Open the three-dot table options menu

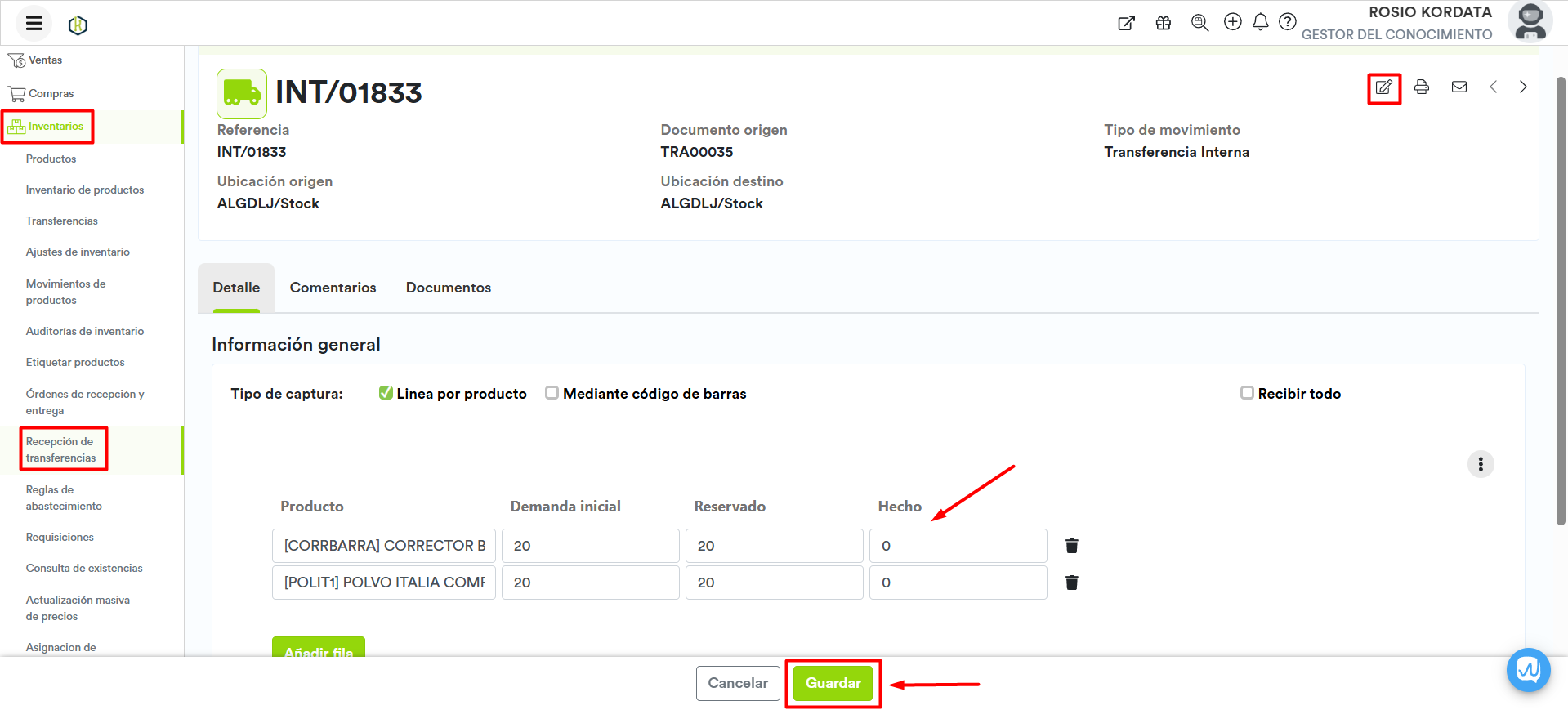click(x=1481, y=464)
